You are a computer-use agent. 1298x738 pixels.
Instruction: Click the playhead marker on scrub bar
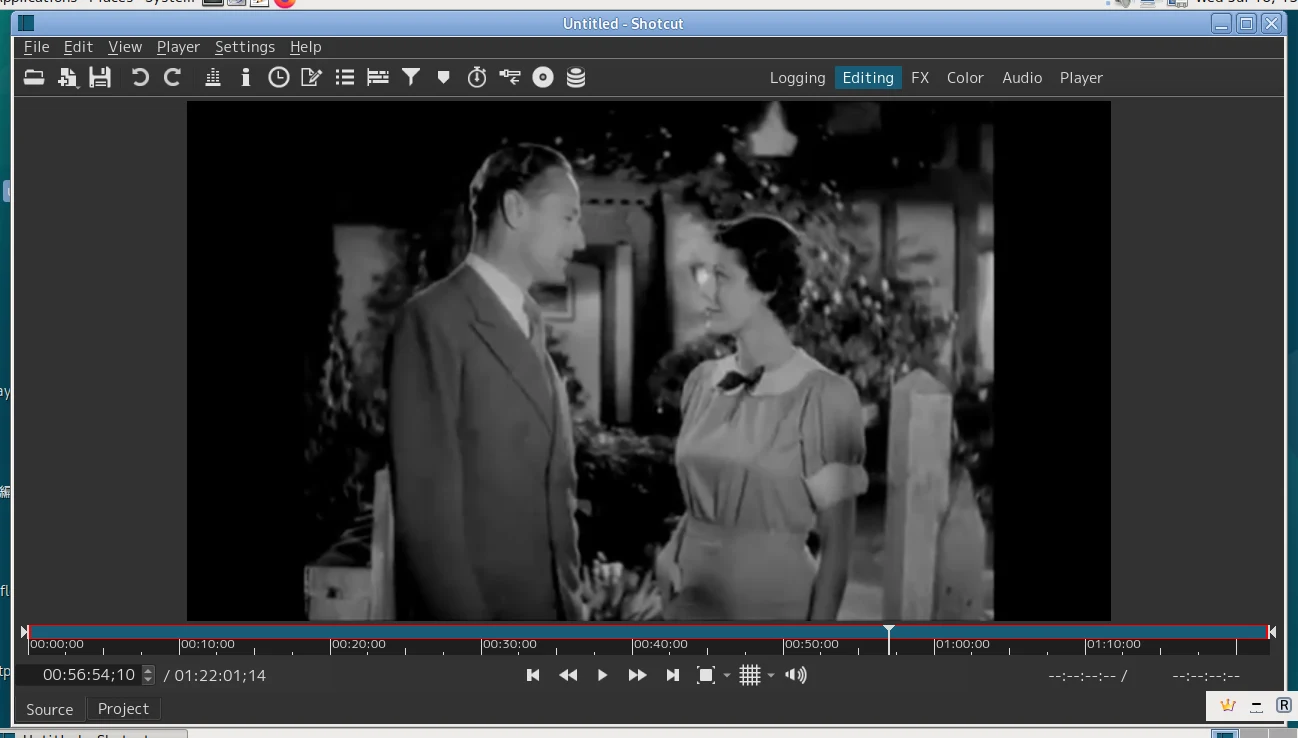(x=889, y=631)
